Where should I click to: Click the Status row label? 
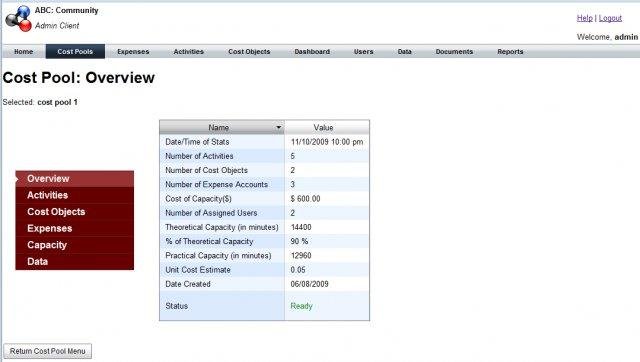[176, 306]
